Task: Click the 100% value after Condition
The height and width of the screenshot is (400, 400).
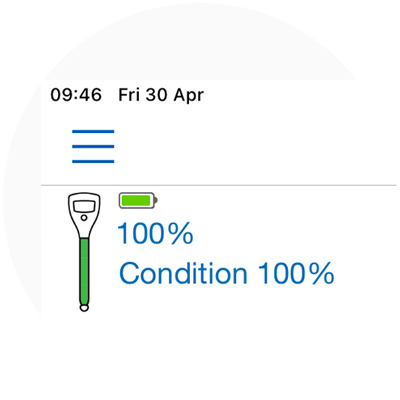Action: point(296,273)
